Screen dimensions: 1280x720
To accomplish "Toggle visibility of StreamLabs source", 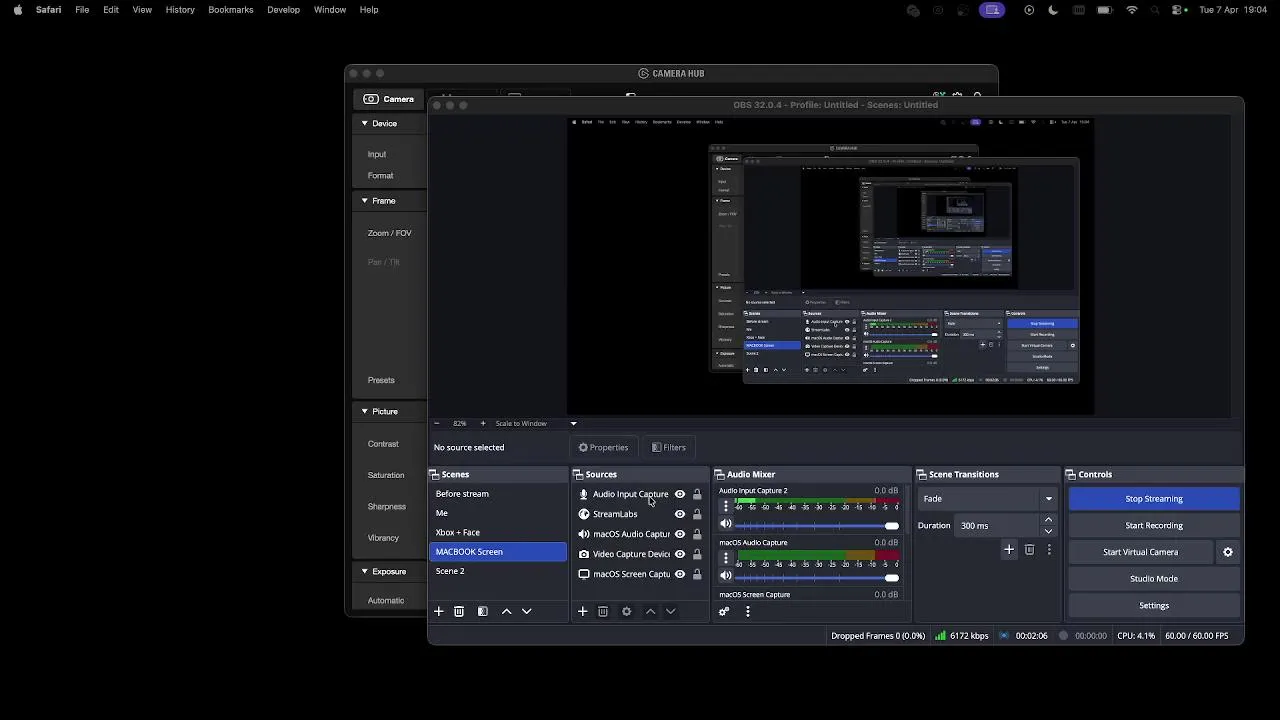I will coord(680,514).
